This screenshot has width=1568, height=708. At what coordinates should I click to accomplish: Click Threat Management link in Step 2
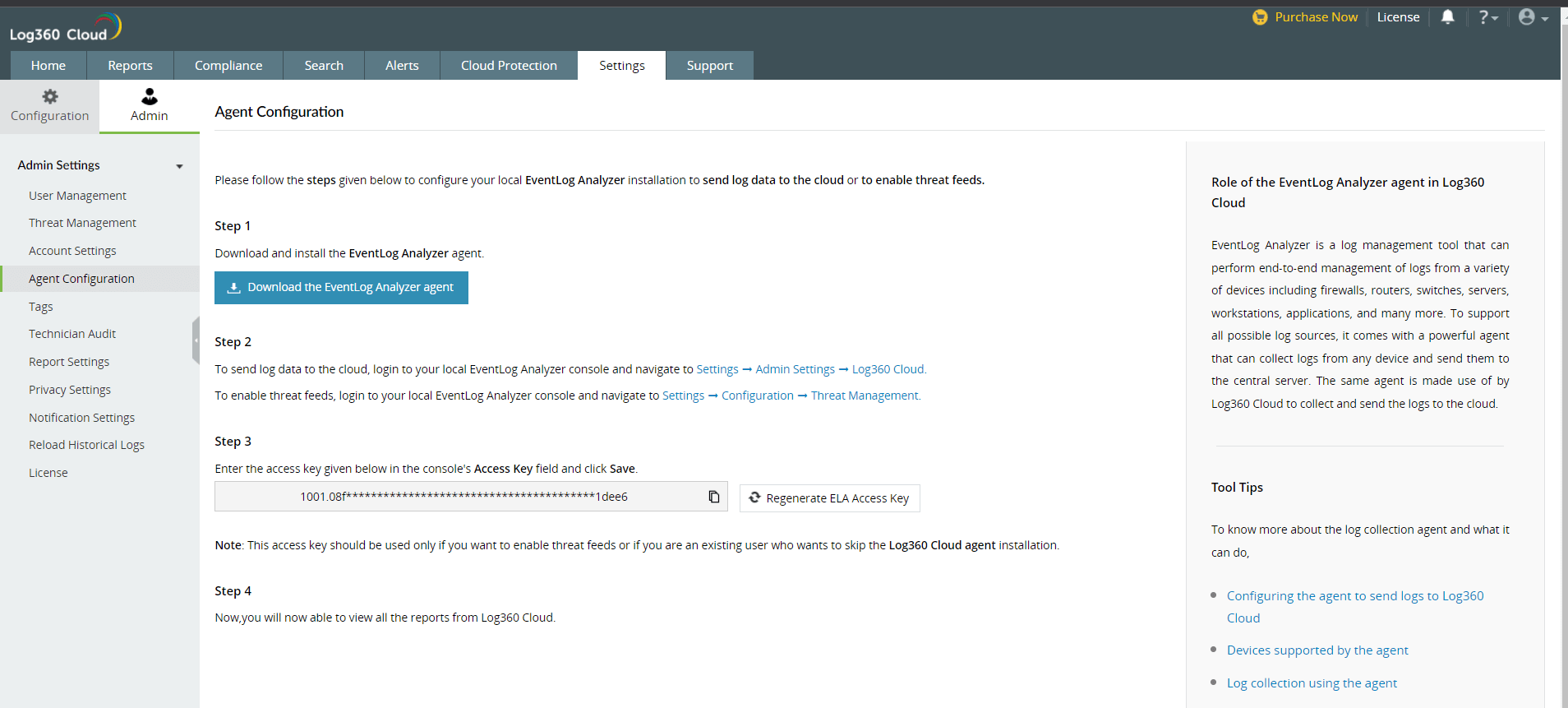click(x=865, y=396)
